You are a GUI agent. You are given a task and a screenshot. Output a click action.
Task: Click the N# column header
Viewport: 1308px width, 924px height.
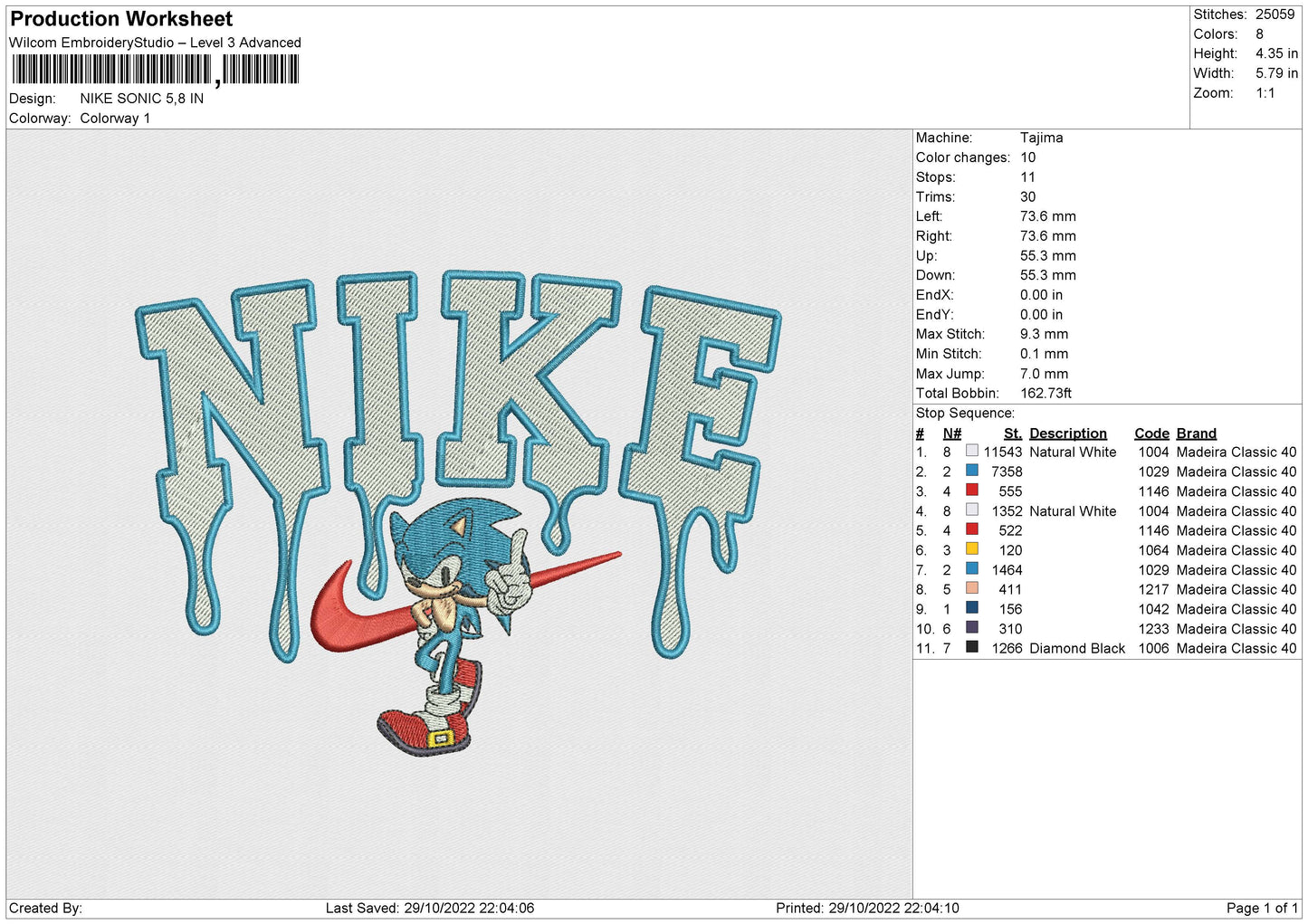[x=951, y=433]
